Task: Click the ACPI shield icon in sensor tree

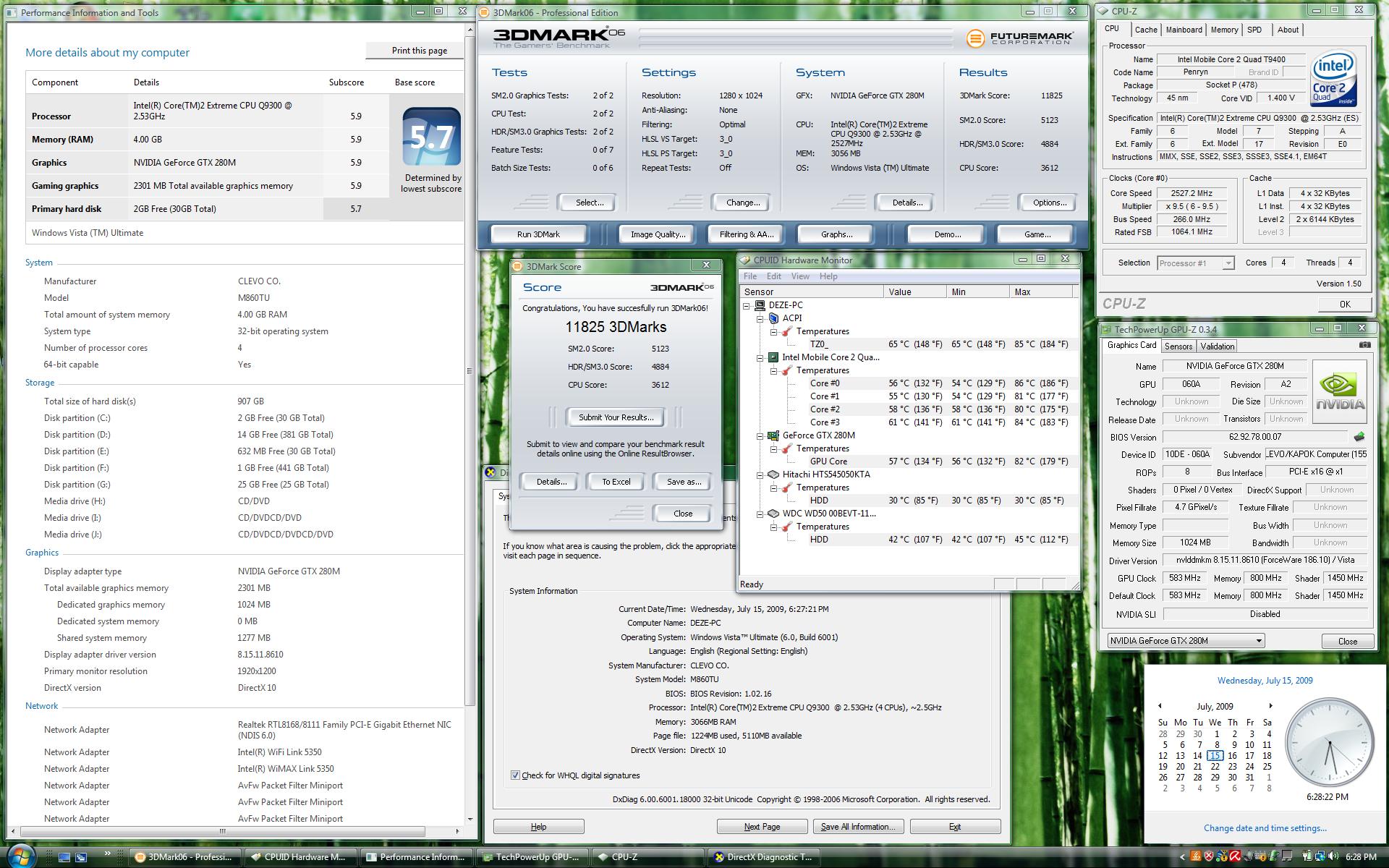Action: [x=773, y=318]
